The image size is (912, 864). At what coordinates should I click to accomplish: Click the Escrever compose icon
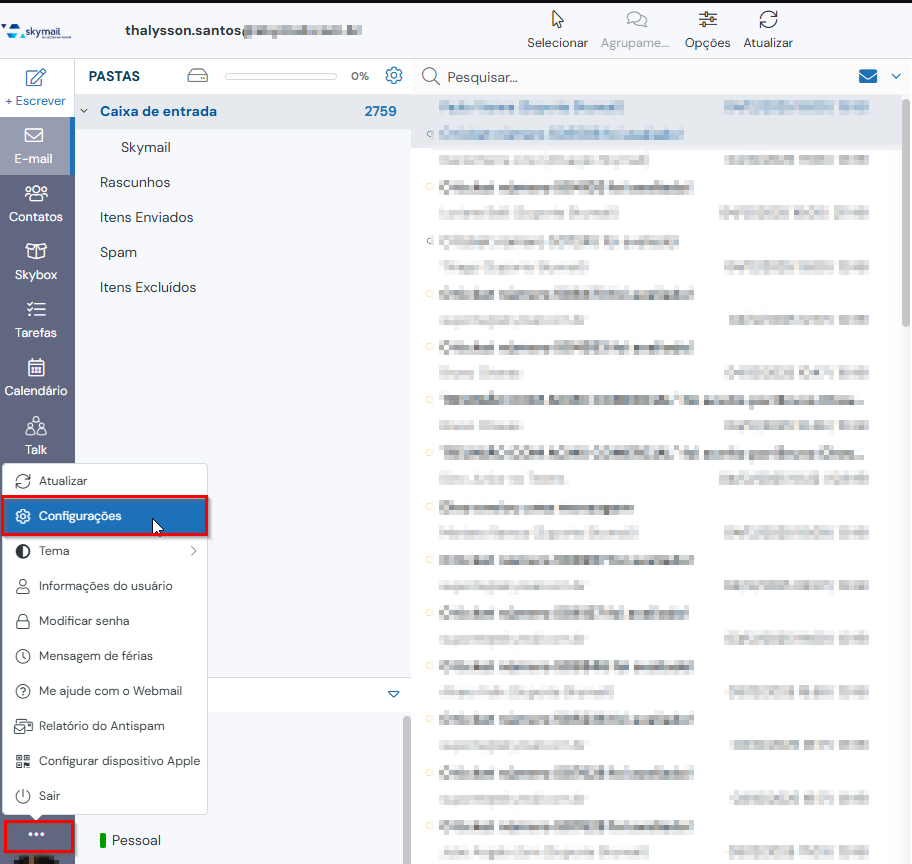pos(36,78)
